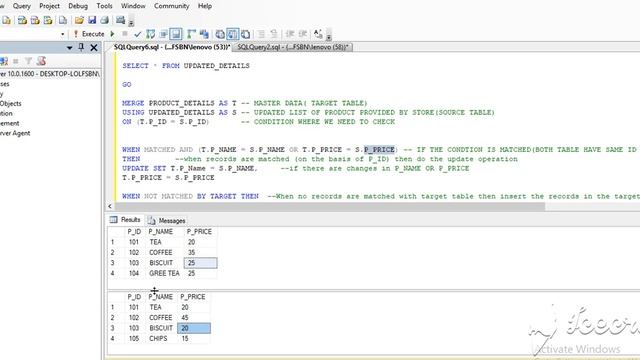Expand the standard toolbar overflow options
Screen dimensions: 640x360
pos(131,22)
